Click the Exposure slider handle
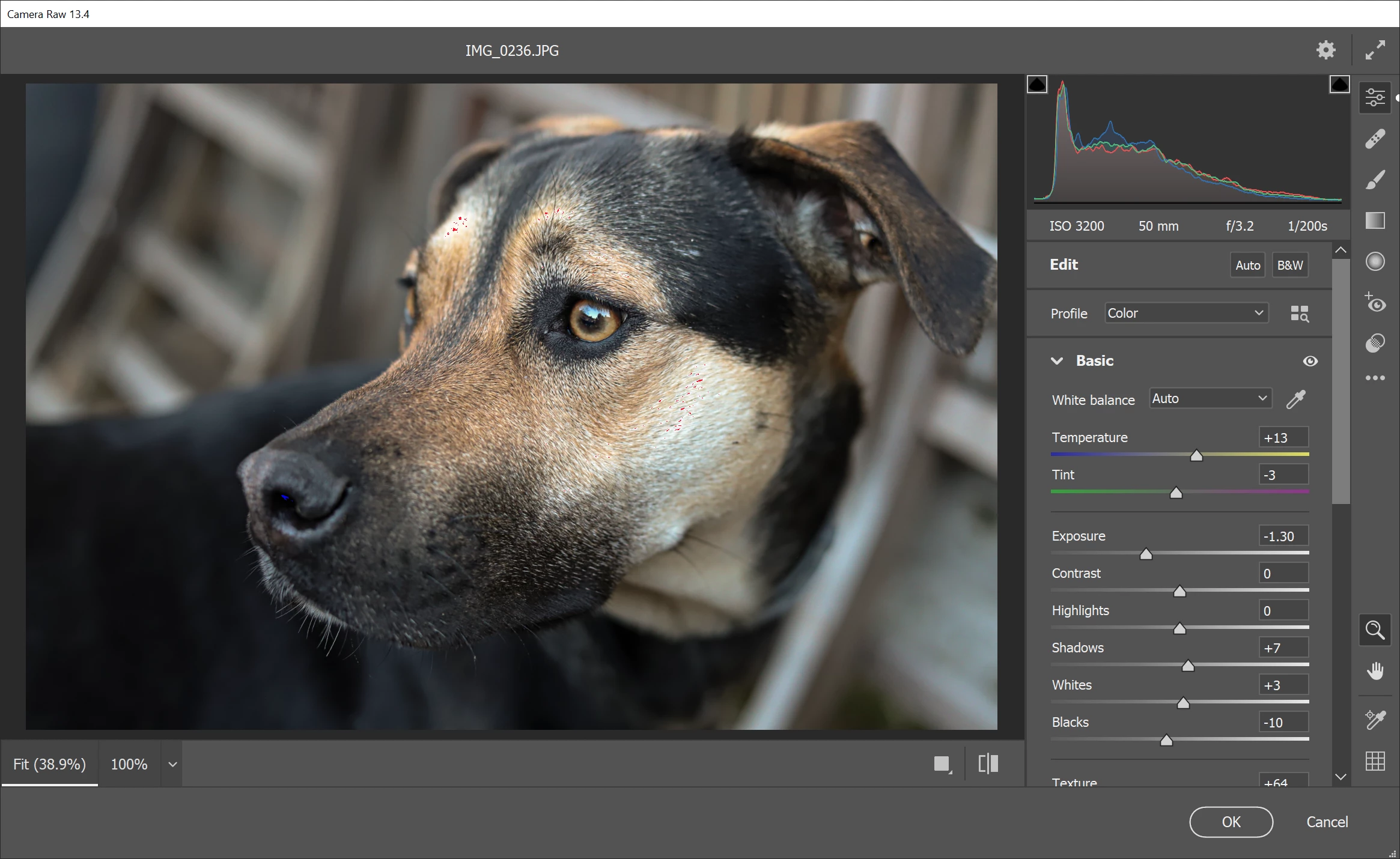Image resolution: width=1400 pixels, height=859 pixels. click(x=1146, y=554)
